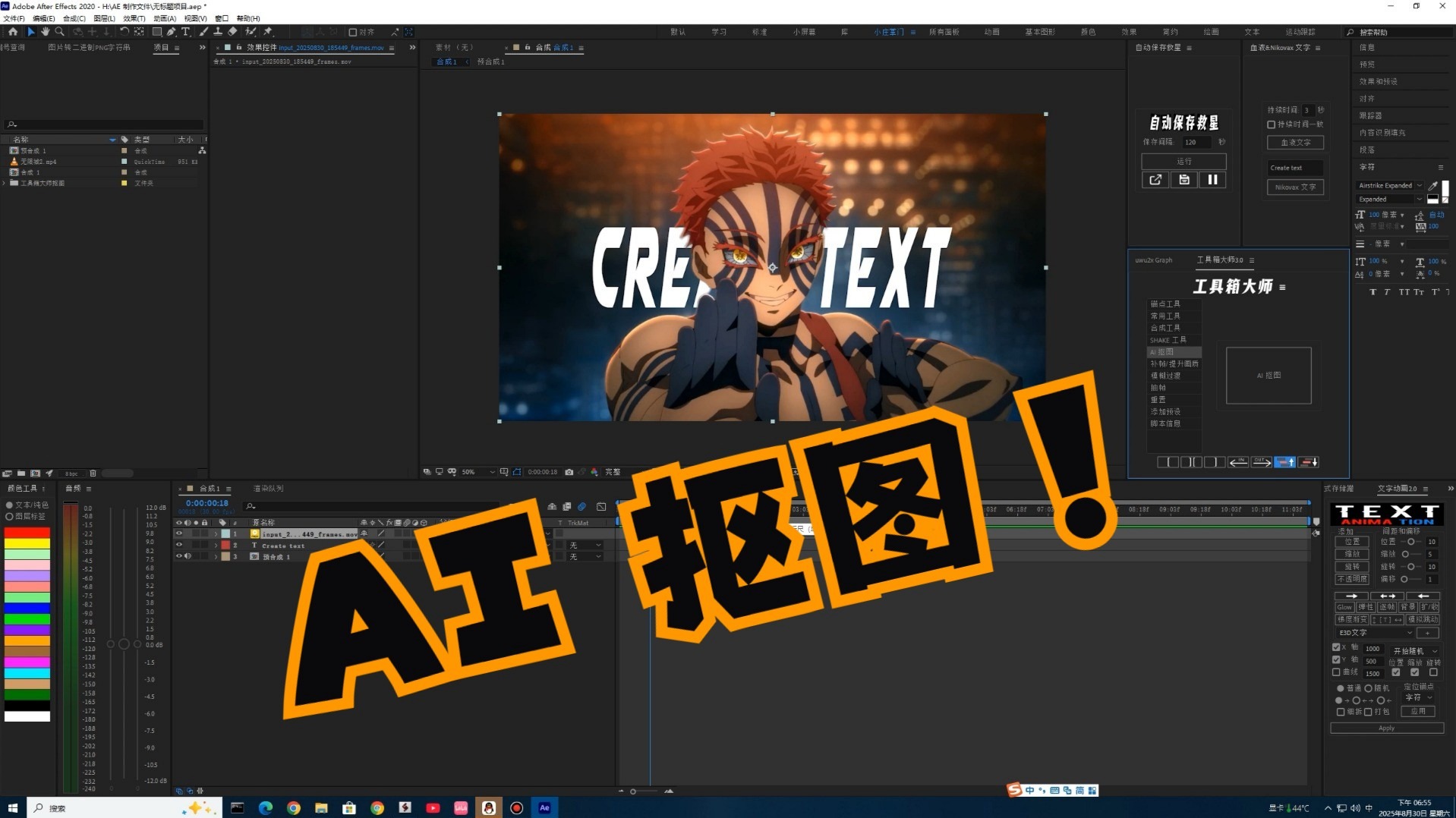Expand the 工具箱大师预置 folder in project
The width and height of the screenshot is (1456, 818).
tap(5, 183)
